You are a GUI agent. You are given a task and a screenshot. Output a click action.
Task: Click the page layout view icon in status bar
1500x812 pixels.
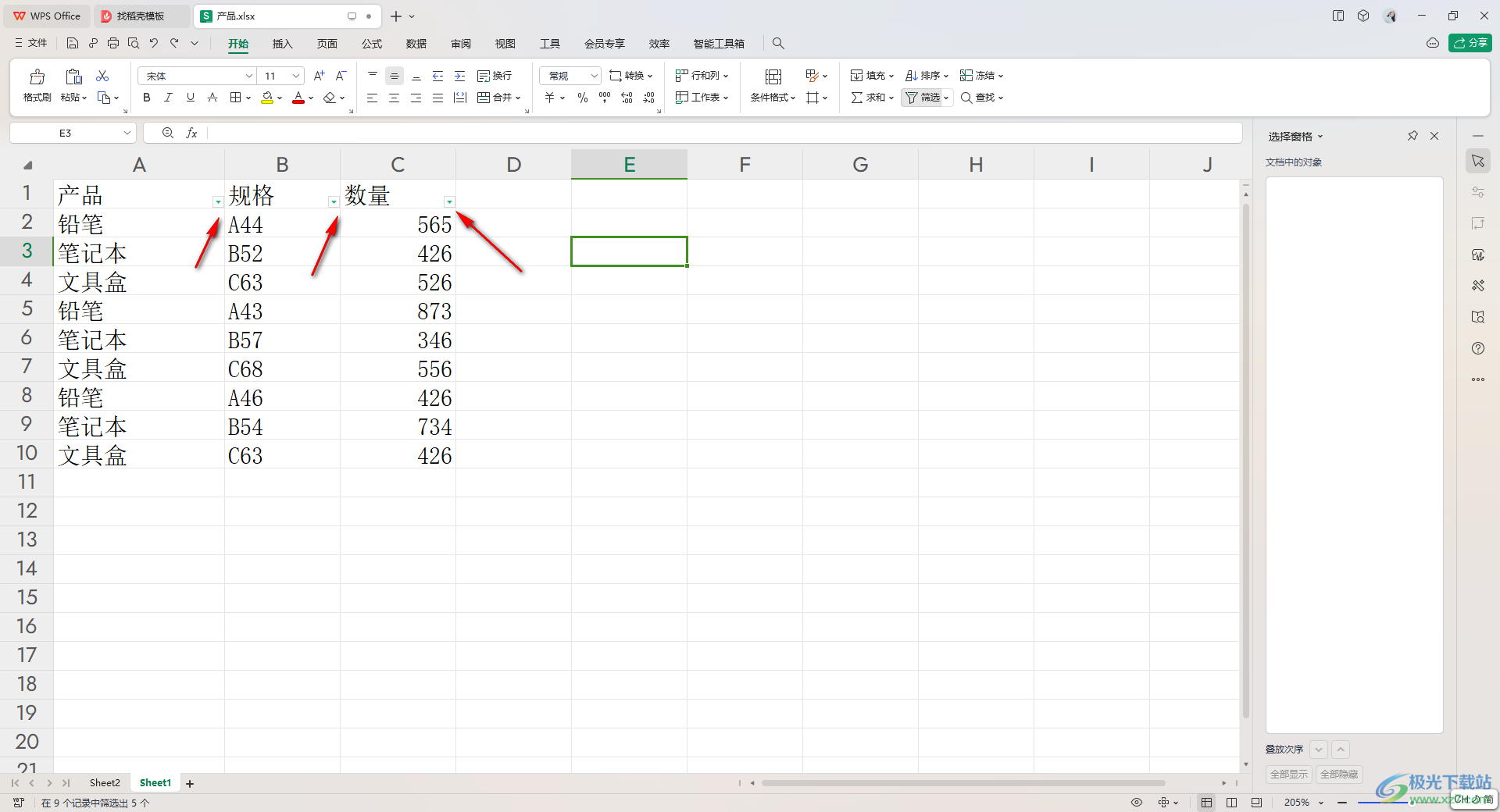click(x=1232, y=803)
